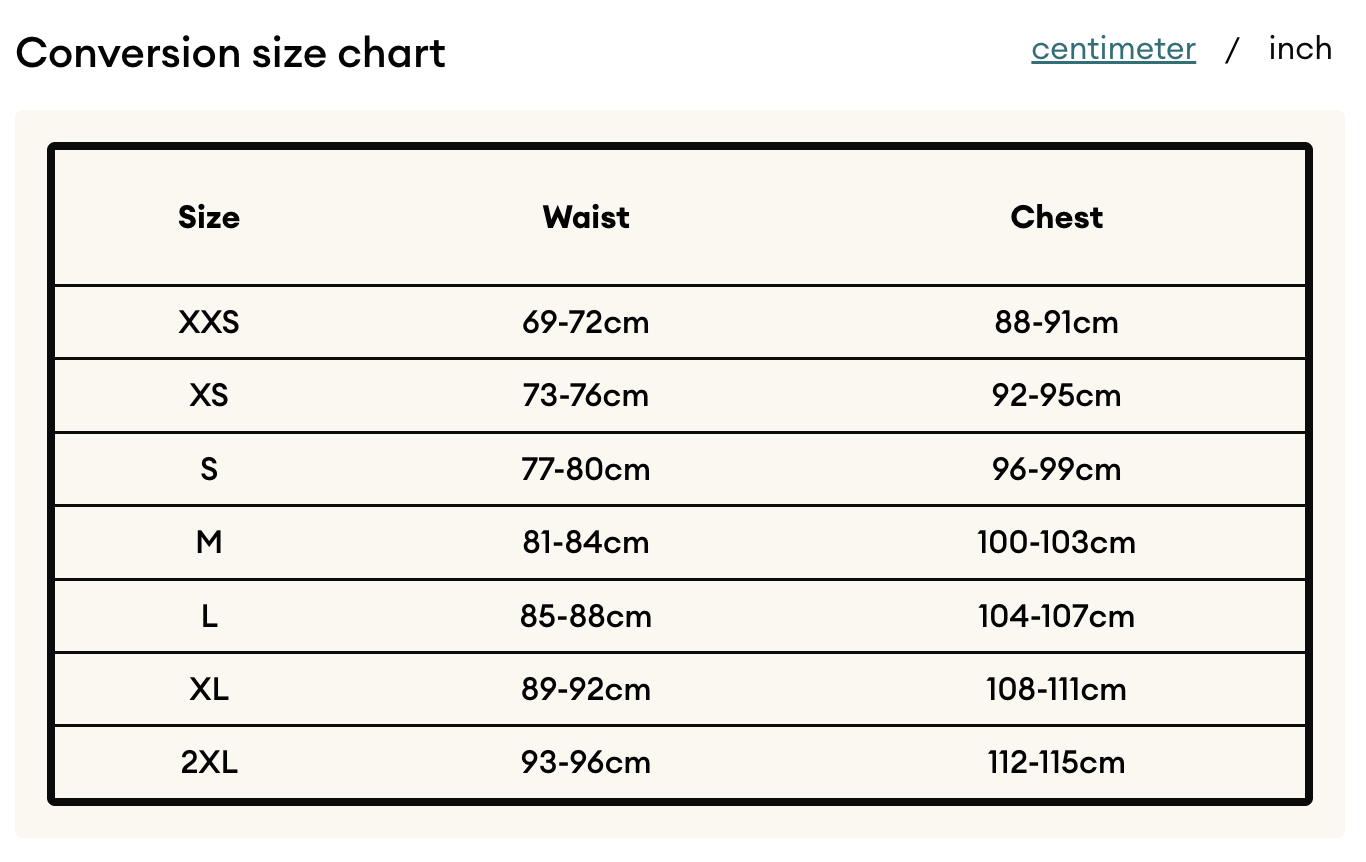Click the M size row label
The image size is (1366, 862).
click(209, 543)
